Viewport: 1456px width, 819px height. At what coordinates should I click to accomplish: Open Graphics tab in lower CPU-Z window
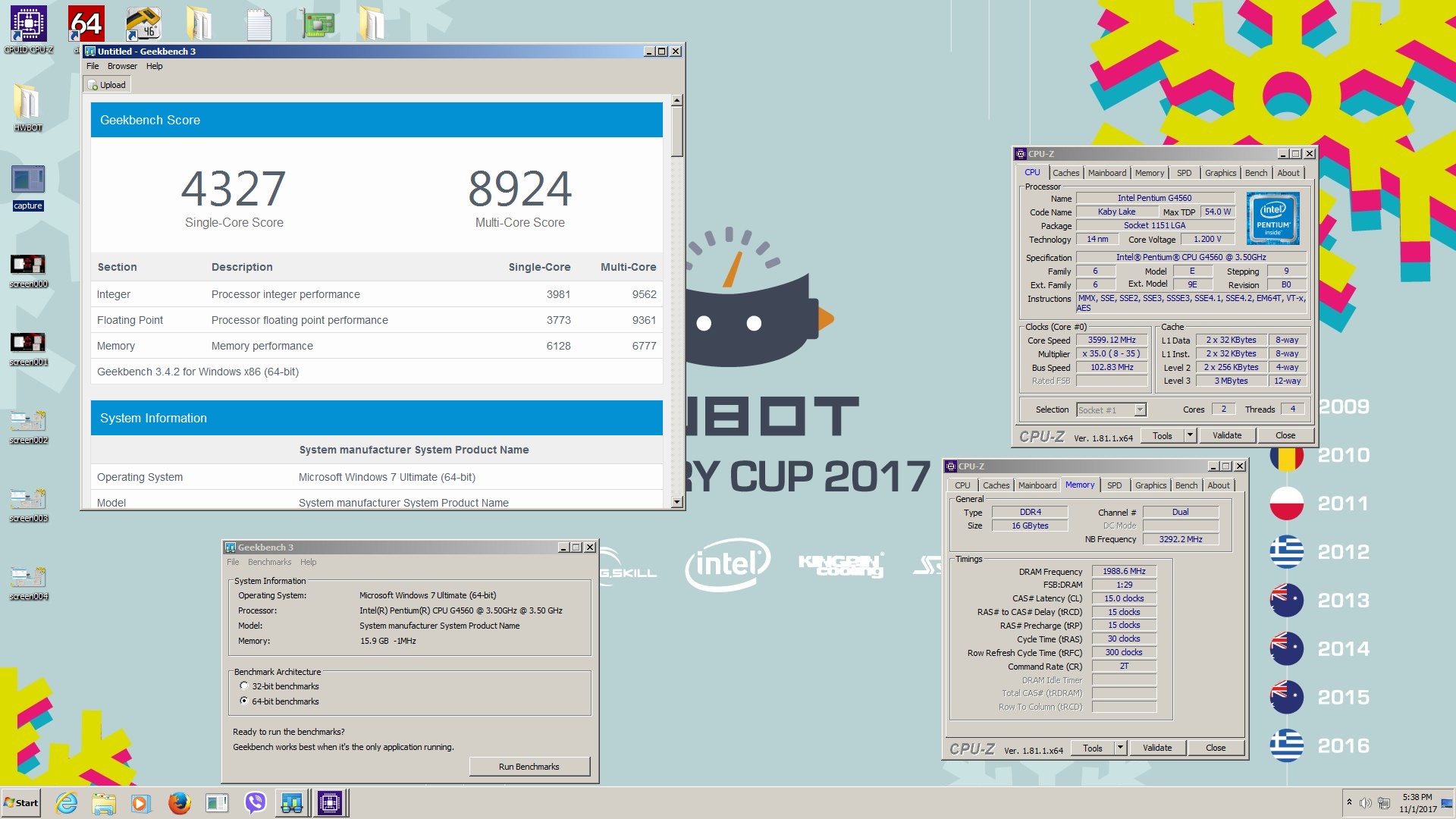pos(1150,485)
